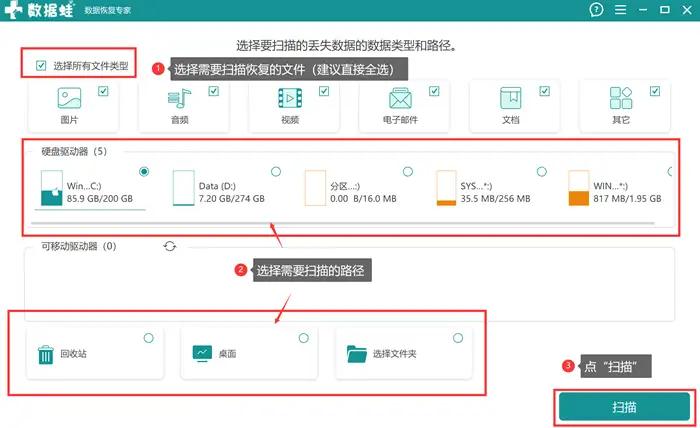700x428 pixels.
Task: Select the SYS drive radio button
Action: pyautogui.click(x=542, y=171)
